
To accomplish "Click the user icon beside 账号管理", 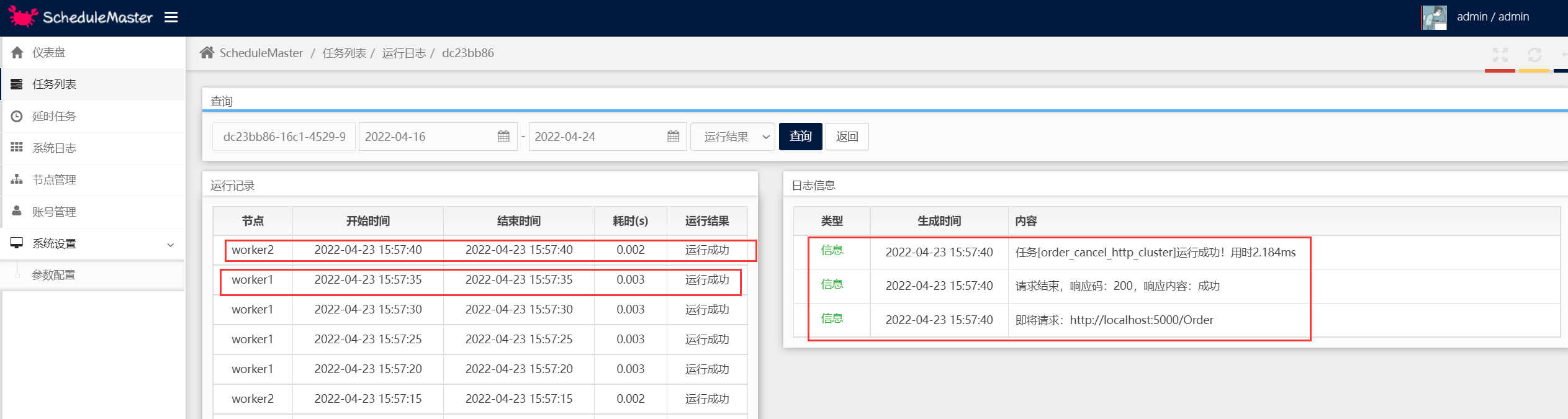I will 17,211.
